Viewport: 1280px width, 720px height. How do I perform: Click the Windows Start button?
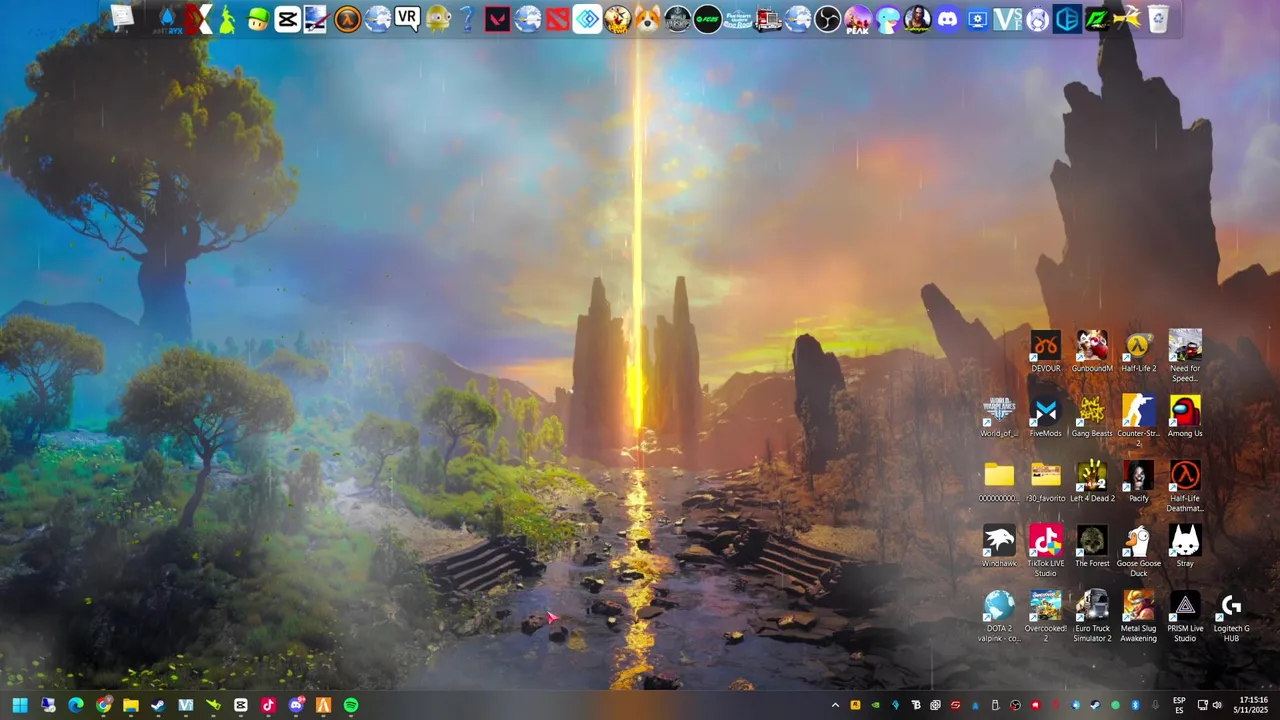(x=20, y=705)
